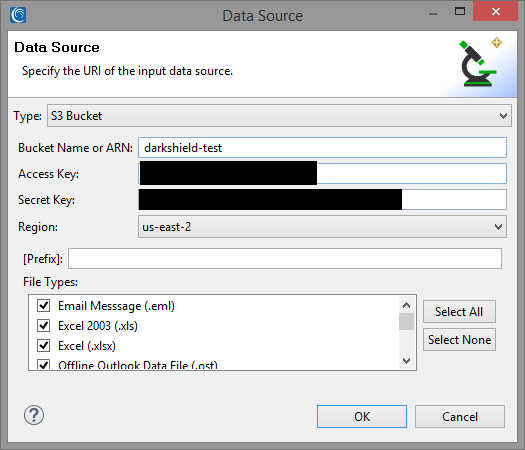Minimize the Data Source dialog
This screenshot has height=450, width=525.
433,14
